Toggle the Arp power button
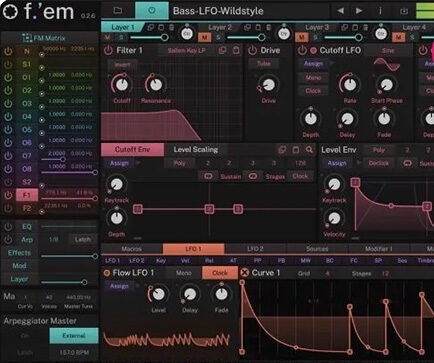 click(8, 240)
